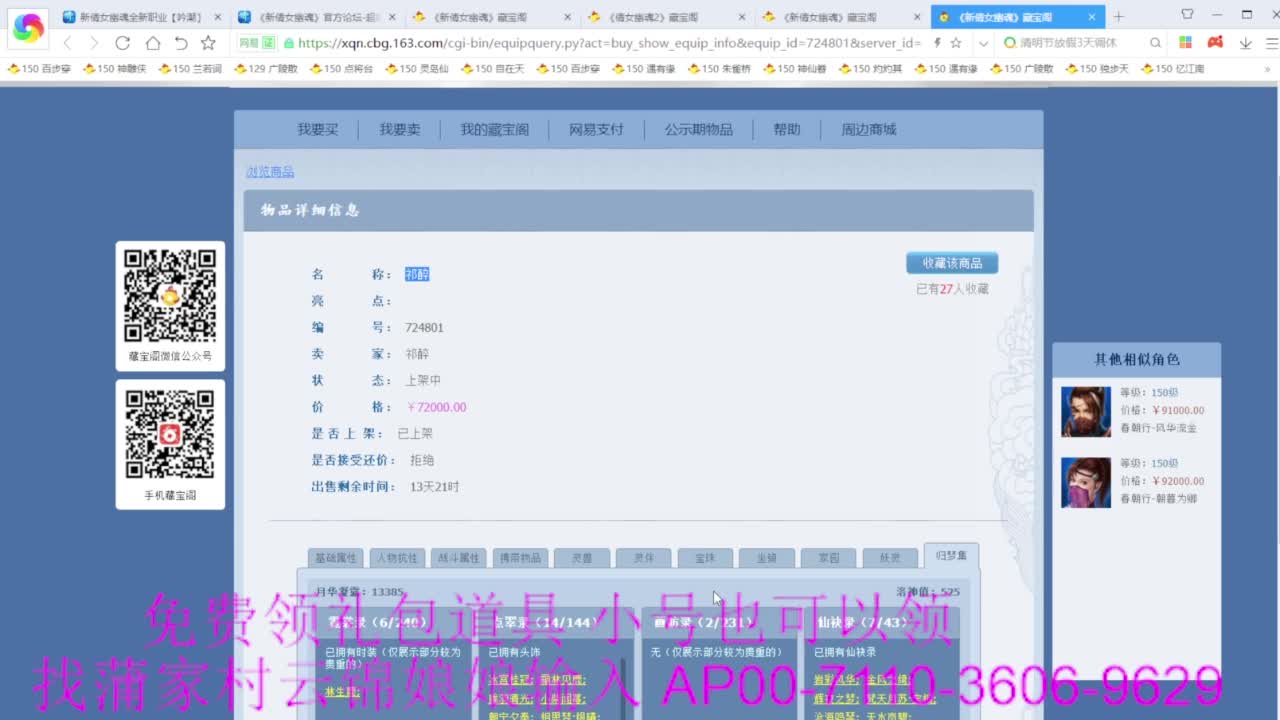Switch to the 官方论坛 browser tab
The width and height of the screenshot is (1280, 720).
[x=316, y=17]
